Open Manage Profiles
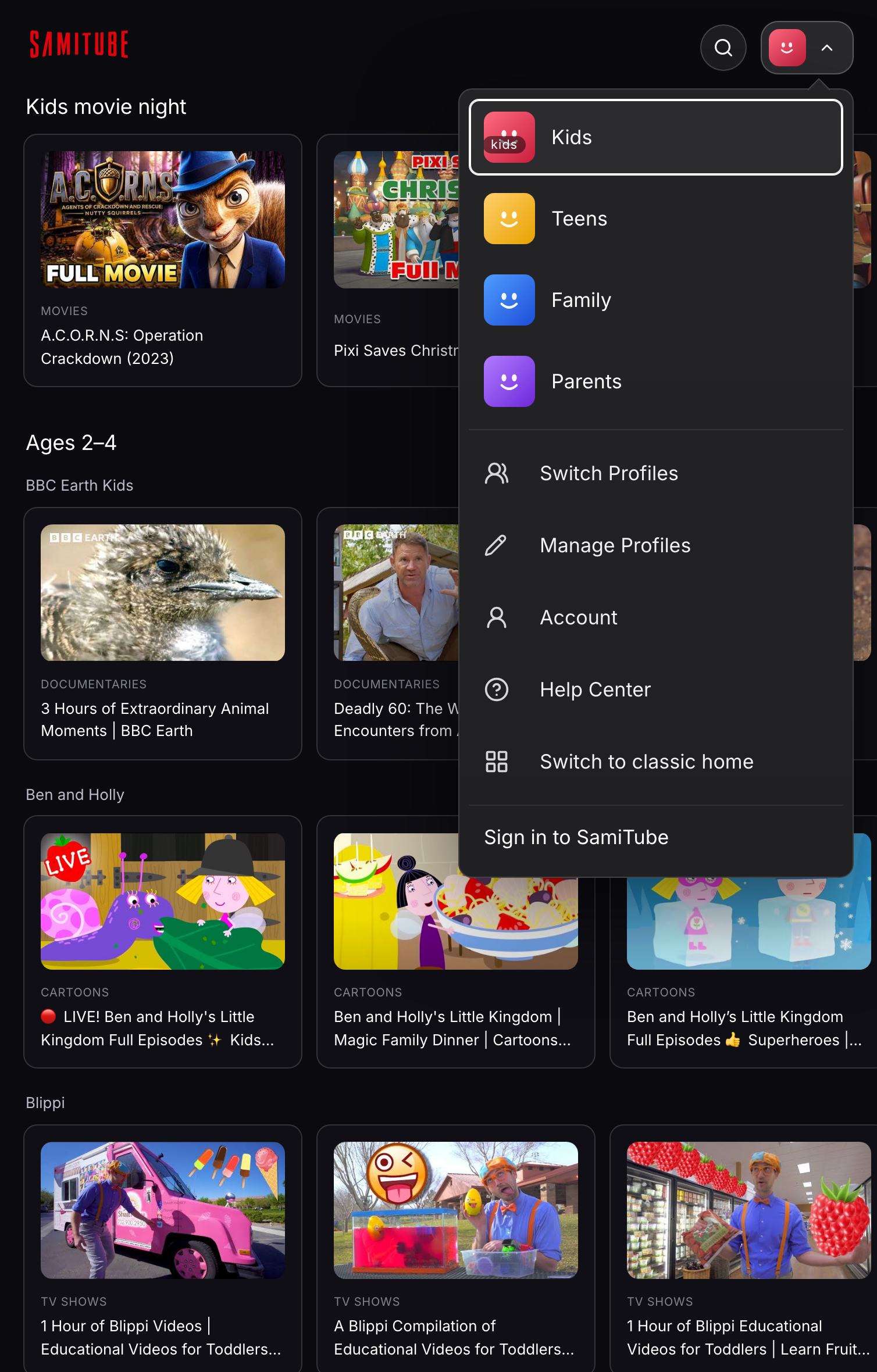Screen dimensions: 877x1372 655,545
